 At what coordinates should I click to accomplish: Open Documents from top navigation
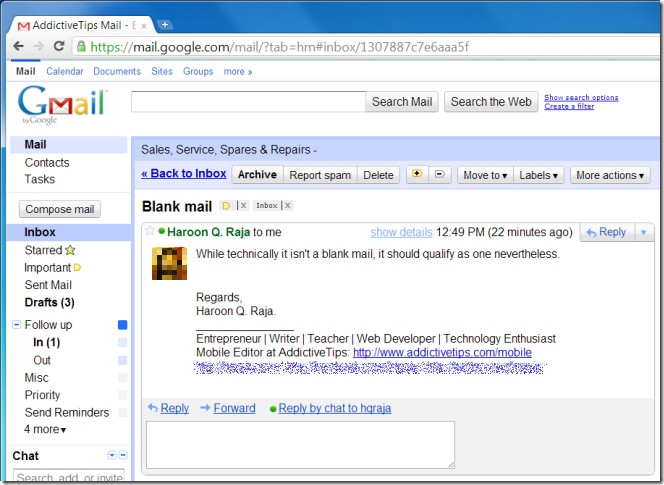click(117, 71)
